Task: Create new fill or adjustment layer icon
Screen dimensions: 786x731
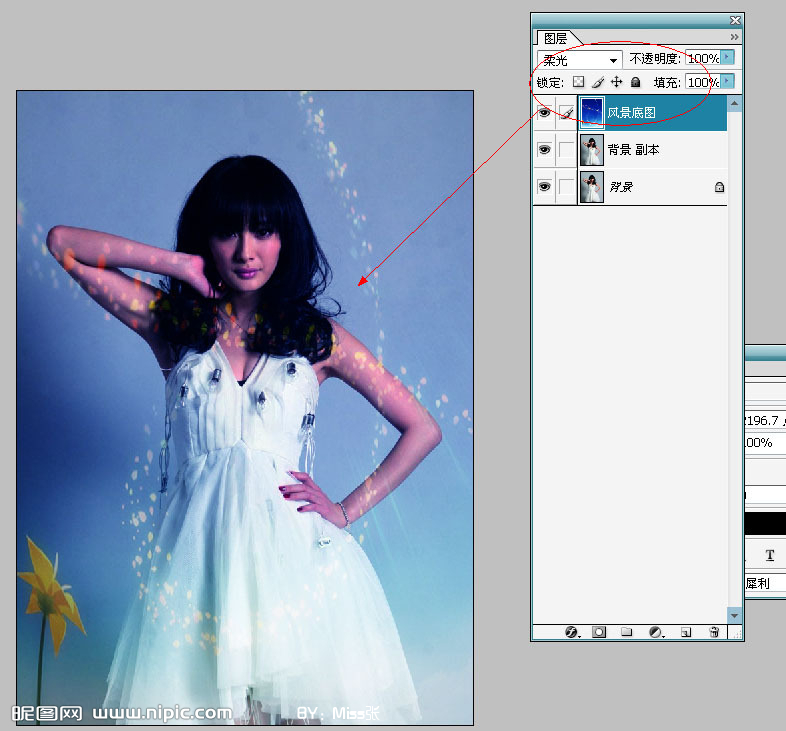Action: (x=656, y=632)
